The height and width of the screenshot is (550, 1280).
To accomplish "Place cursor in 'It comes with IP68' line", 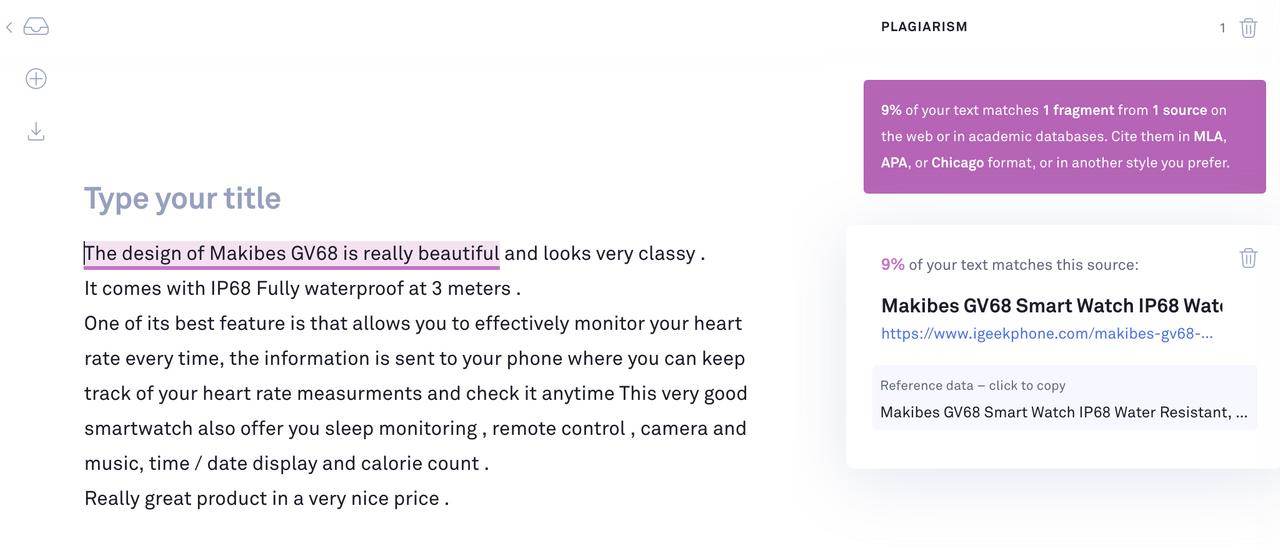I will tap(303, 288).
